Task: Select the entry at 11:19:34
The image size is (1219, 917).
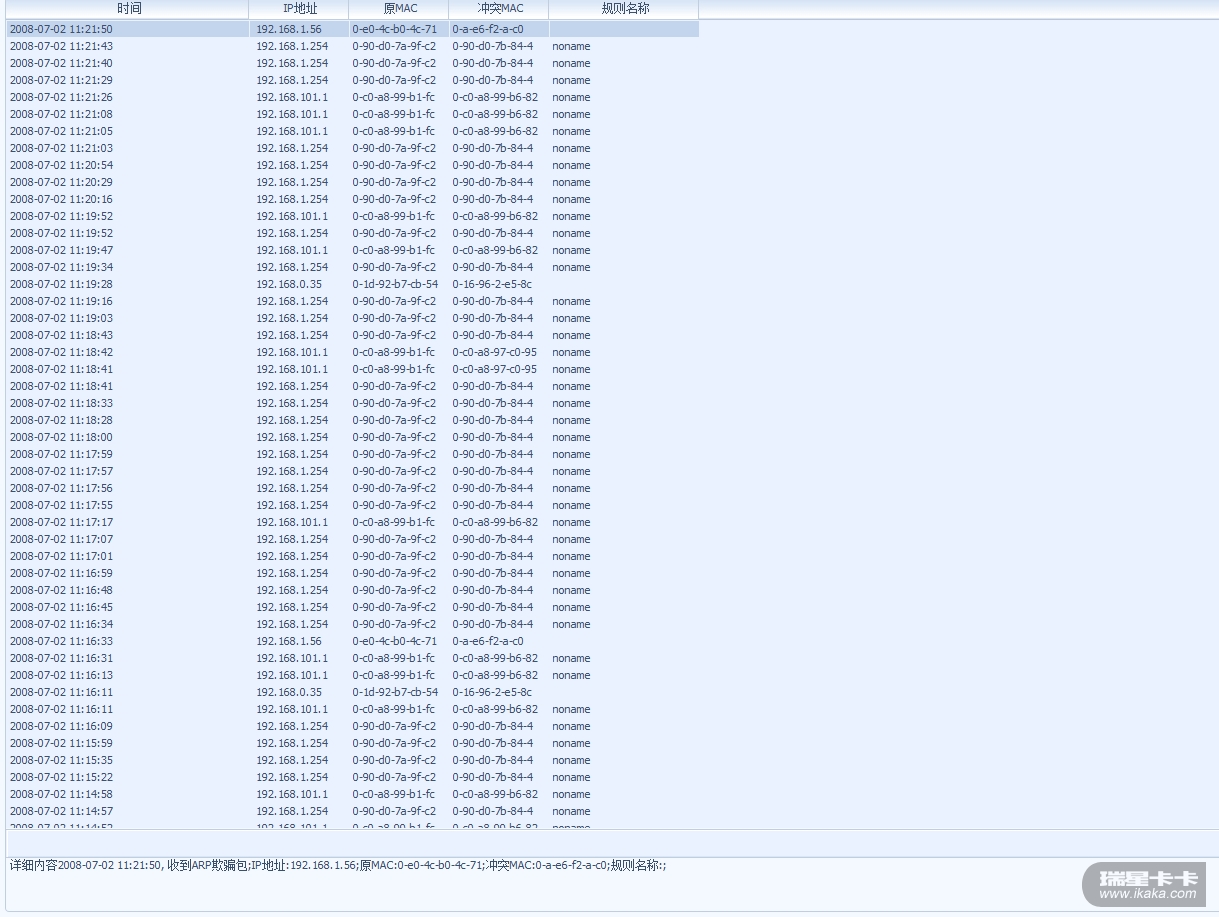Action: (353, 267)
